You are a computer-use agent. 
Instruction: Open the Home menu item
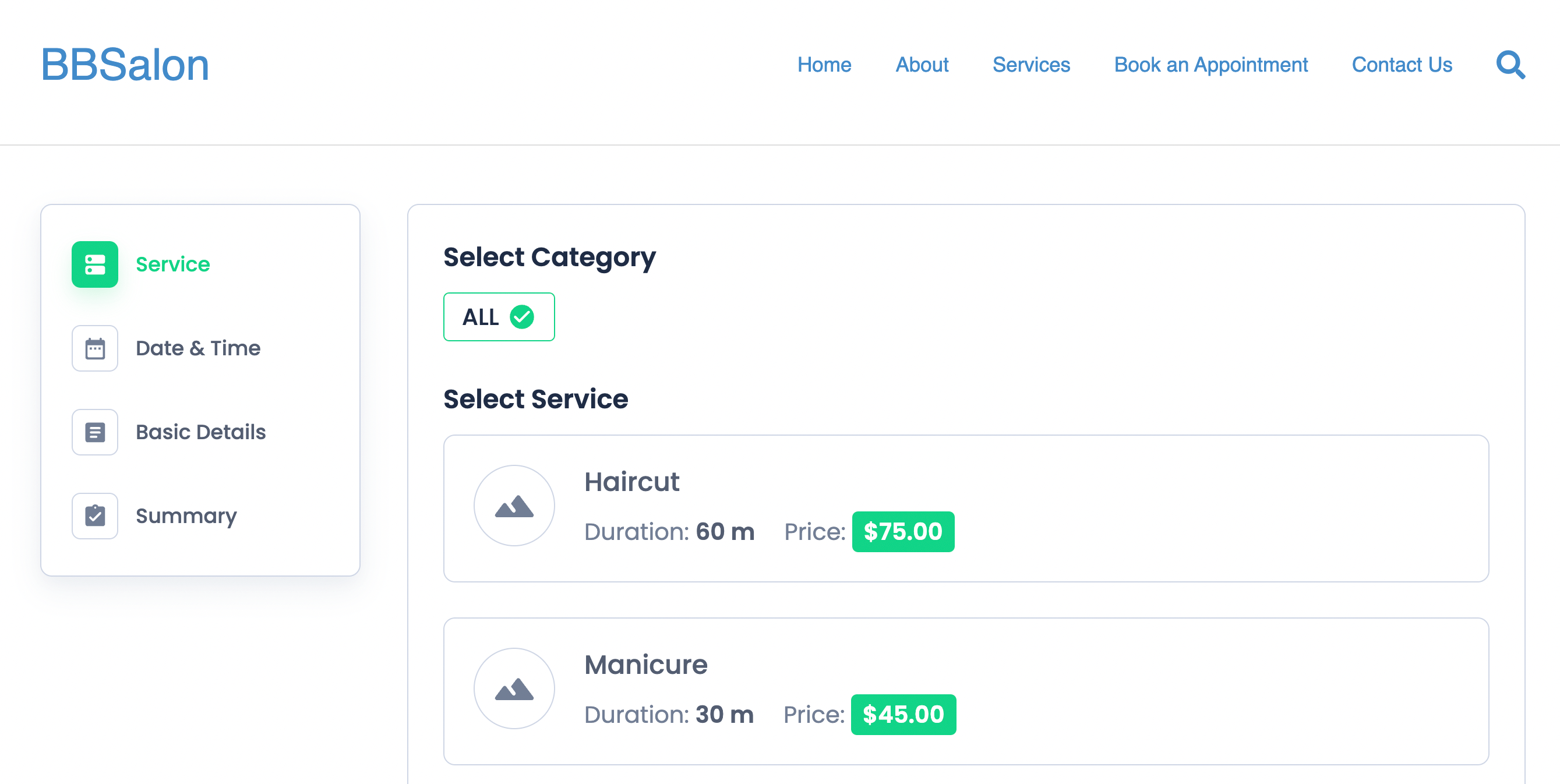click(824, 65)
